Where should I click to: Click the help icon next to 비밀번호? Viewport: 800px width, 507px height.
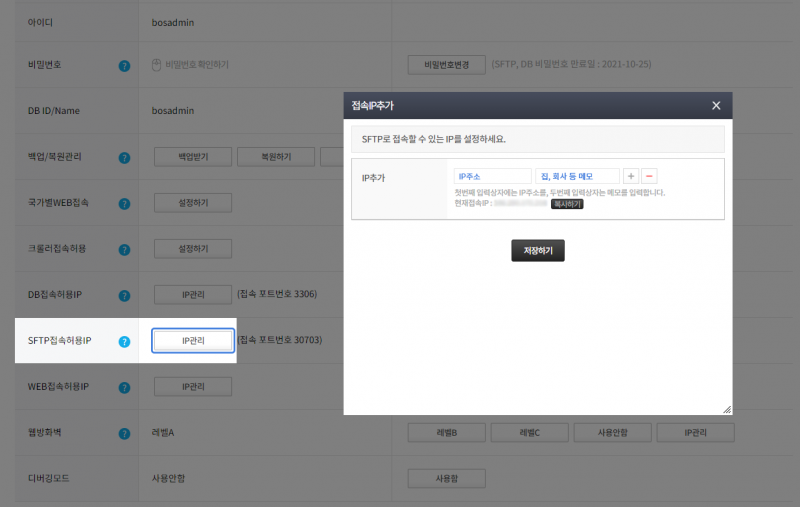coord(124,66)
